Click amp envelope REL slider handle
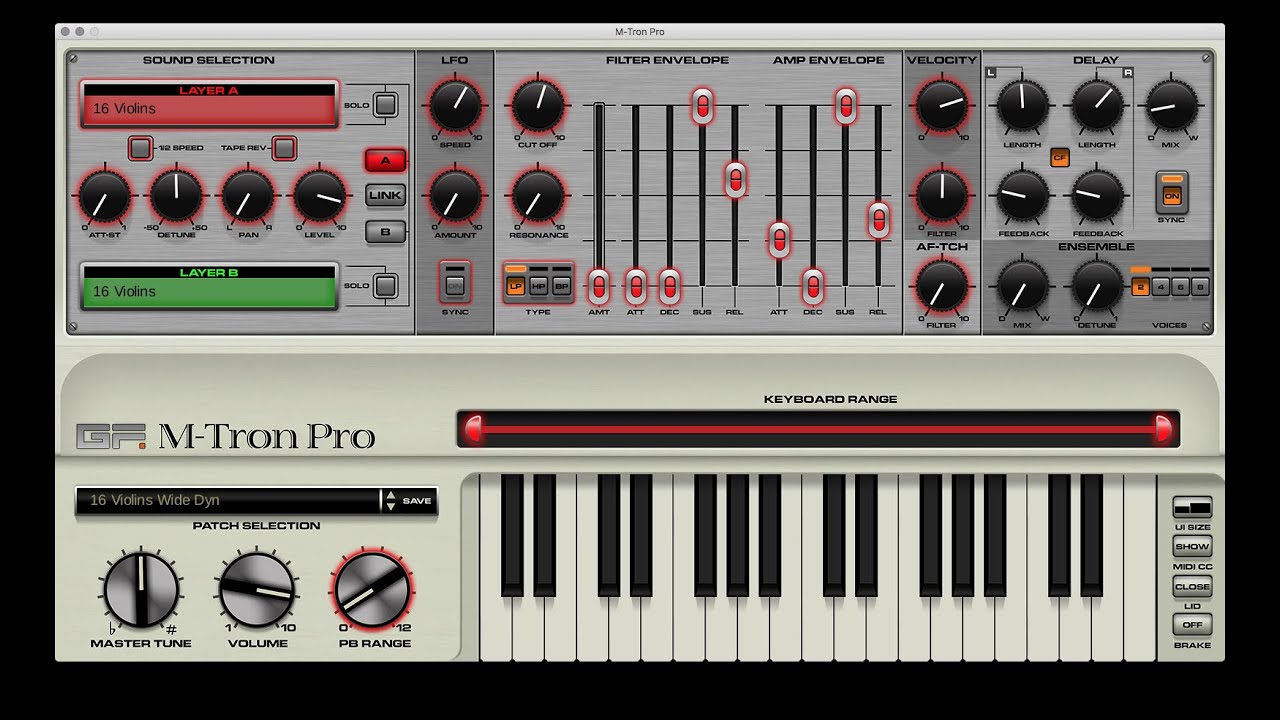Image resolution: width=1280 pixels, height=720 pixels. pos(879,220)
